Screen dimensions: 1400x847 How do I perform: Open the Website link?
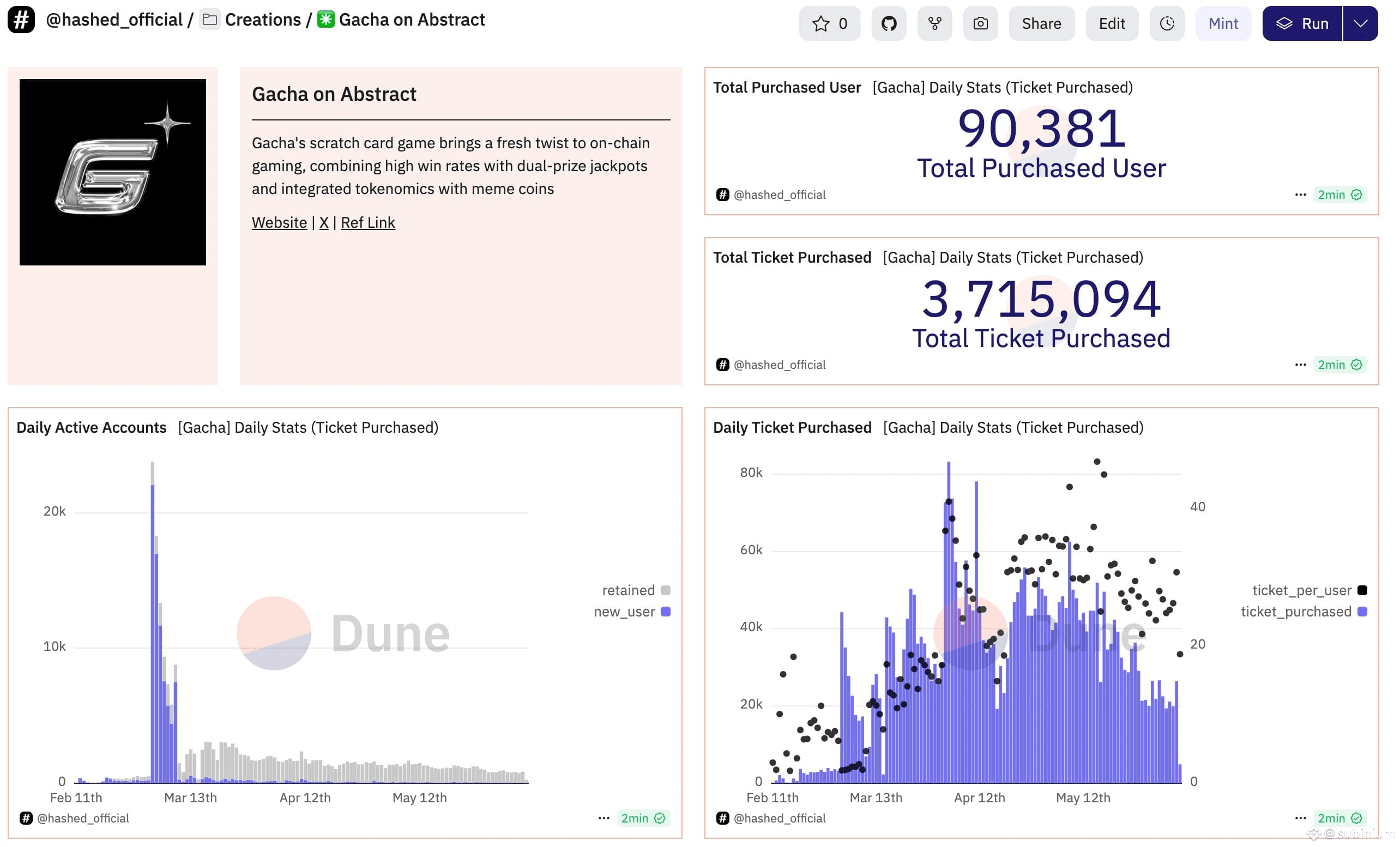tap(279, 223)
